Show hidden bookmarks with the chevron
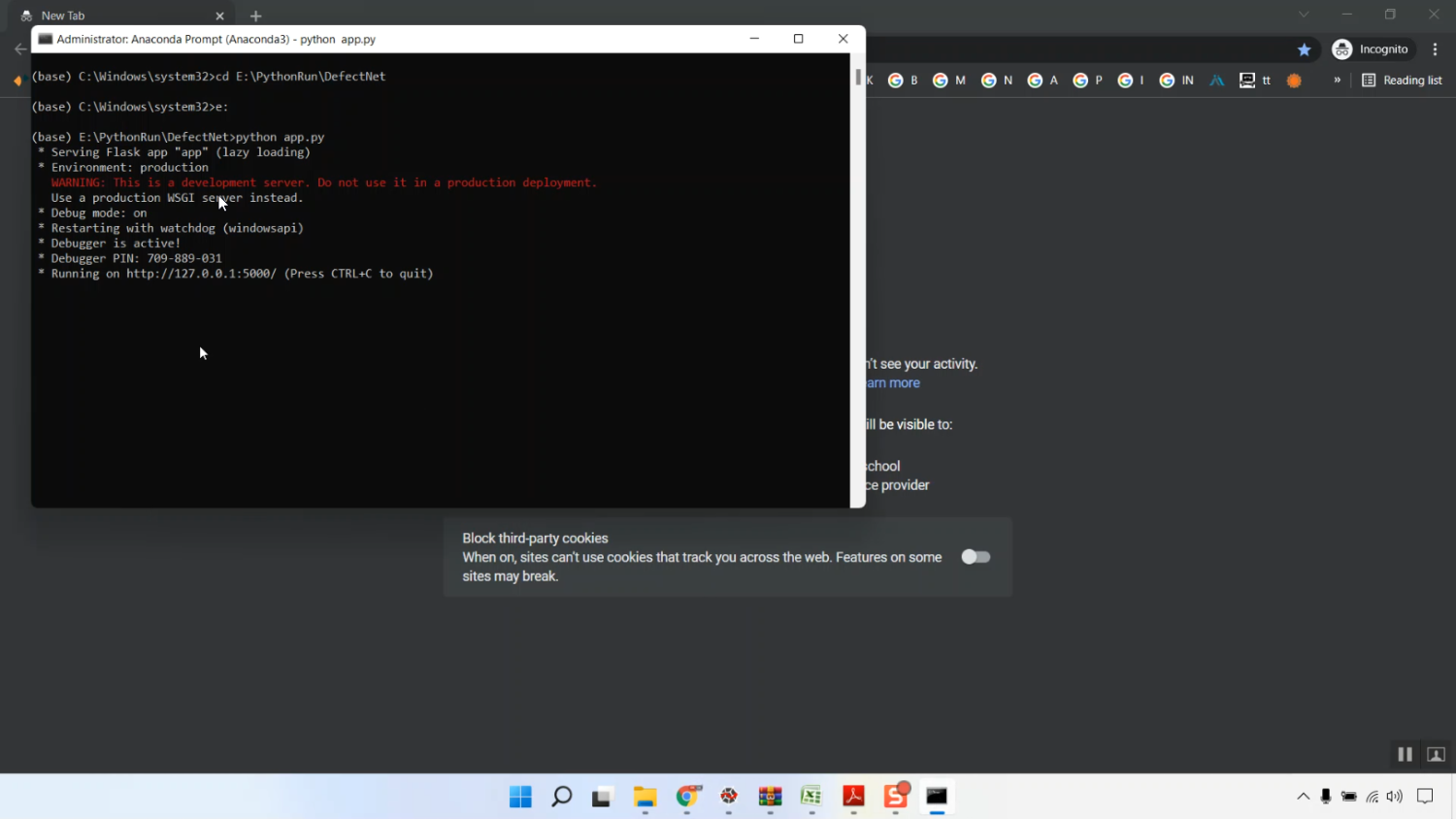The image size is (1456, 819). 1337,81
